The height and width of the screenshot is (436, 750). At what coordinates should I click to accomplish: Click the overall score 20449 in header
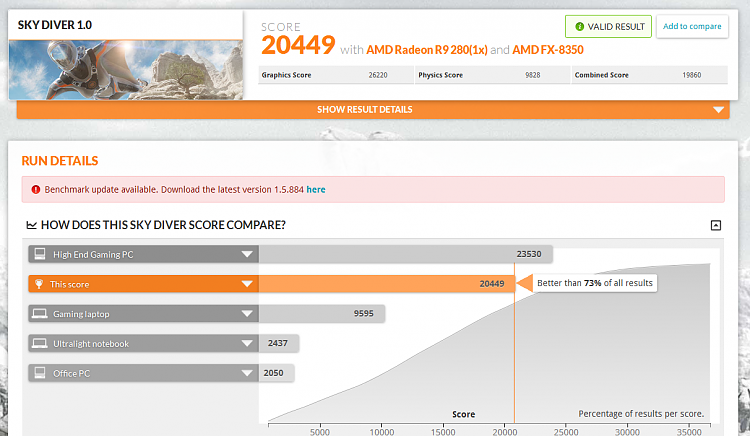298,45
